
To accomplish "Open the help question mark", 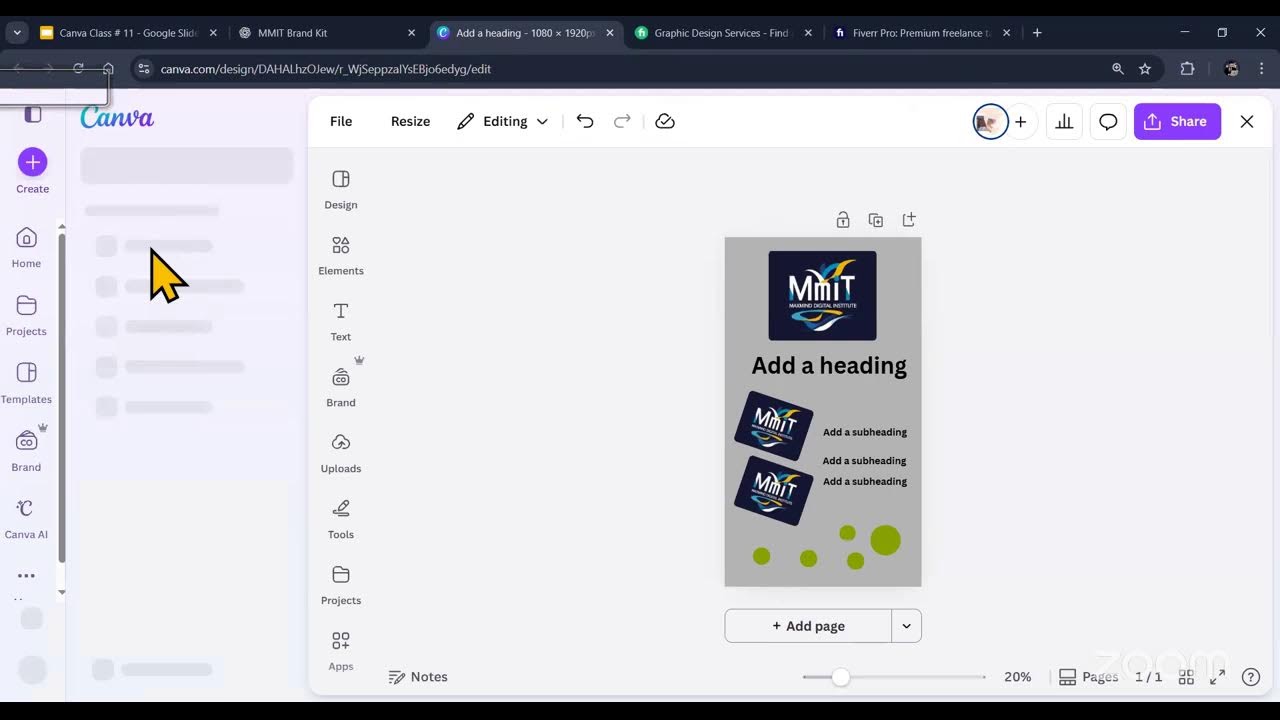I will tap(1251, 677).
